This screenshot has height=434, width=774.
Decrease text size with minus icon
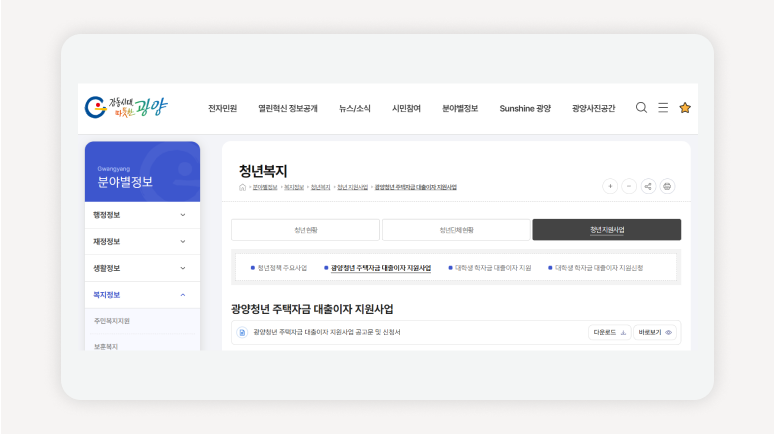629,186
